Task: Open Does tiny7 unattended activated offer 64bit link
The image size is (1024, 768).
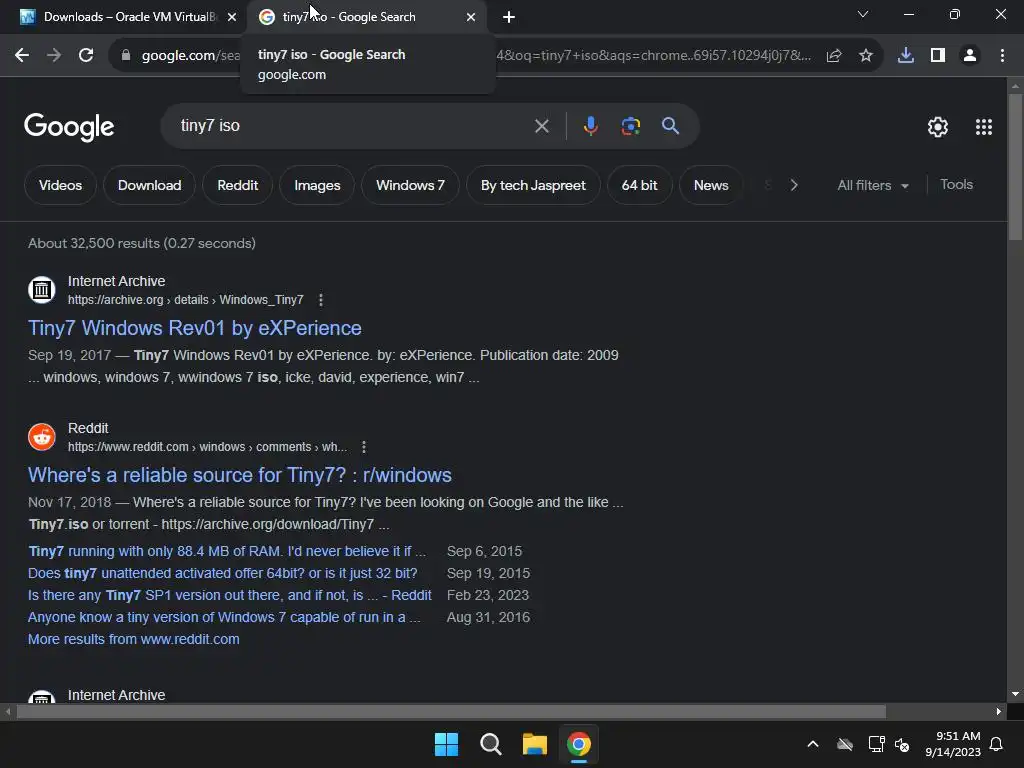Action: (x=223, y=573)
